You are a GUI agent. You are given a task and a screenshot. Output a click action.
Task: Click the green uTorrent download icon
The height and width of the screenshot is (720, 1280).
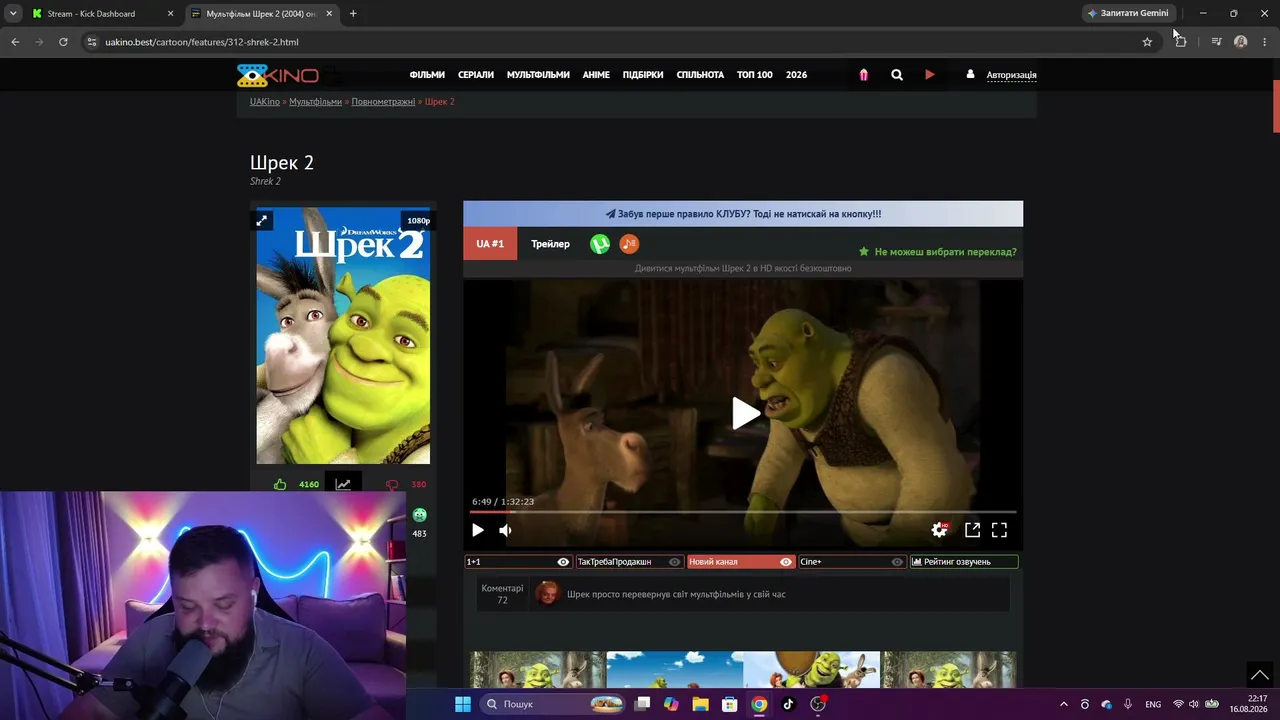tap(600, 244)
